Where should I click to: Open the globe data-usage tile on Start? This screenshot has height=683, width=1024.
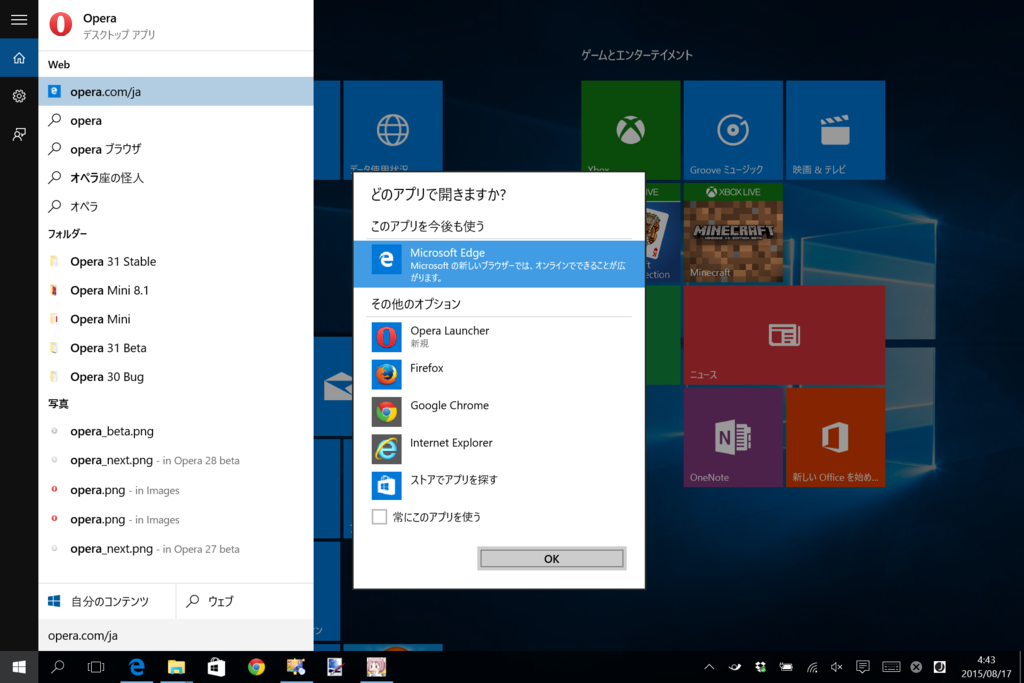[393, 130]
